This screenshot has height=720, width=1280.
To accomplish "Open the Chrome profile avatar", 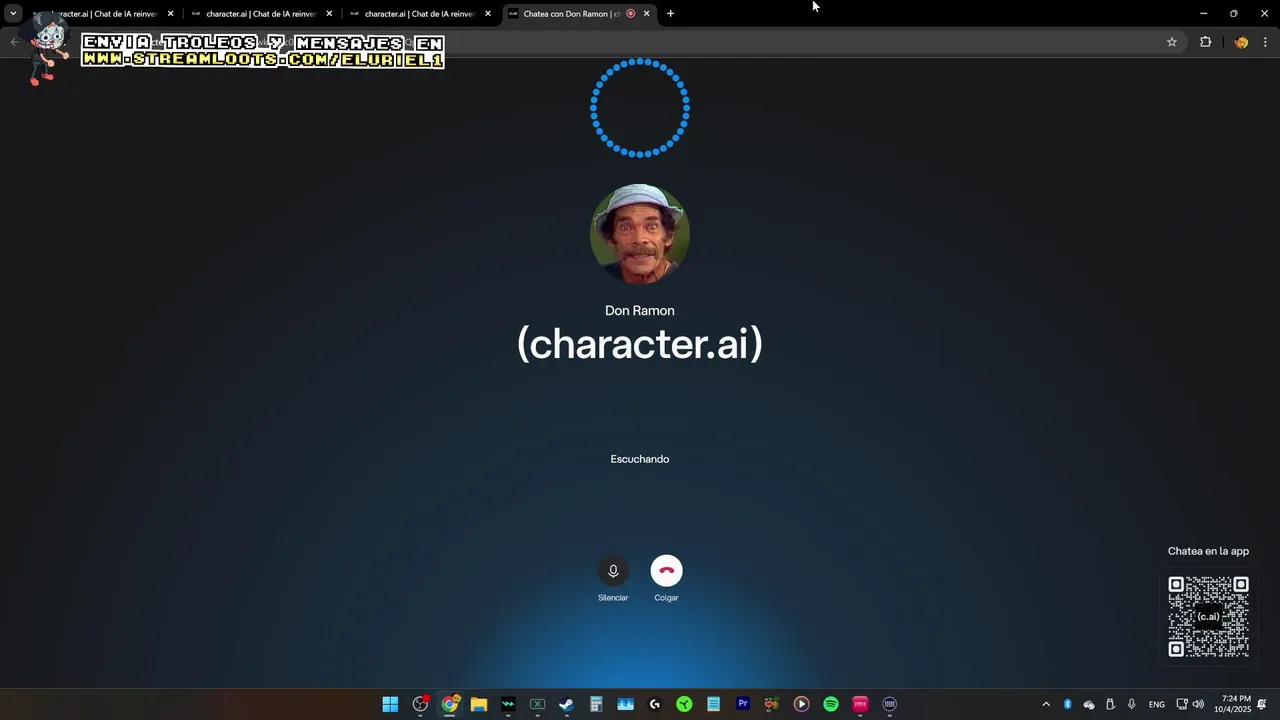I will [x=1241, y=42].
